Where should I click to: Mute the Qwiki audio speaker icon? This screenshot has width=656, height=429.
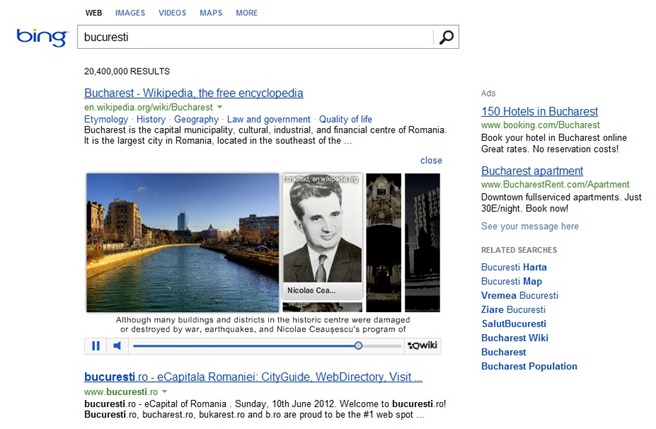click(x=117, y=346)
